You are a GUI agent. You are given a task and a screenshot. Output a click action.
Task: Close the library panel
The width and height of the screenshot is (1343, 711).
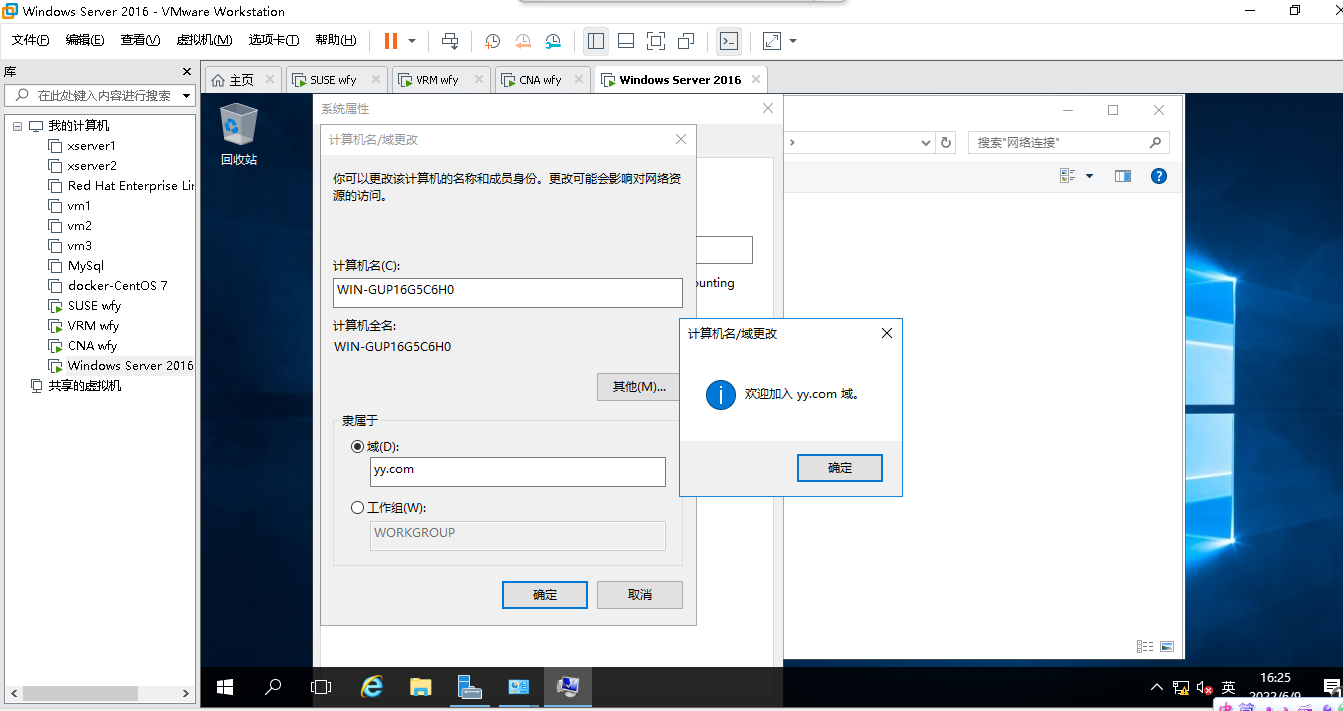(186, 72)
